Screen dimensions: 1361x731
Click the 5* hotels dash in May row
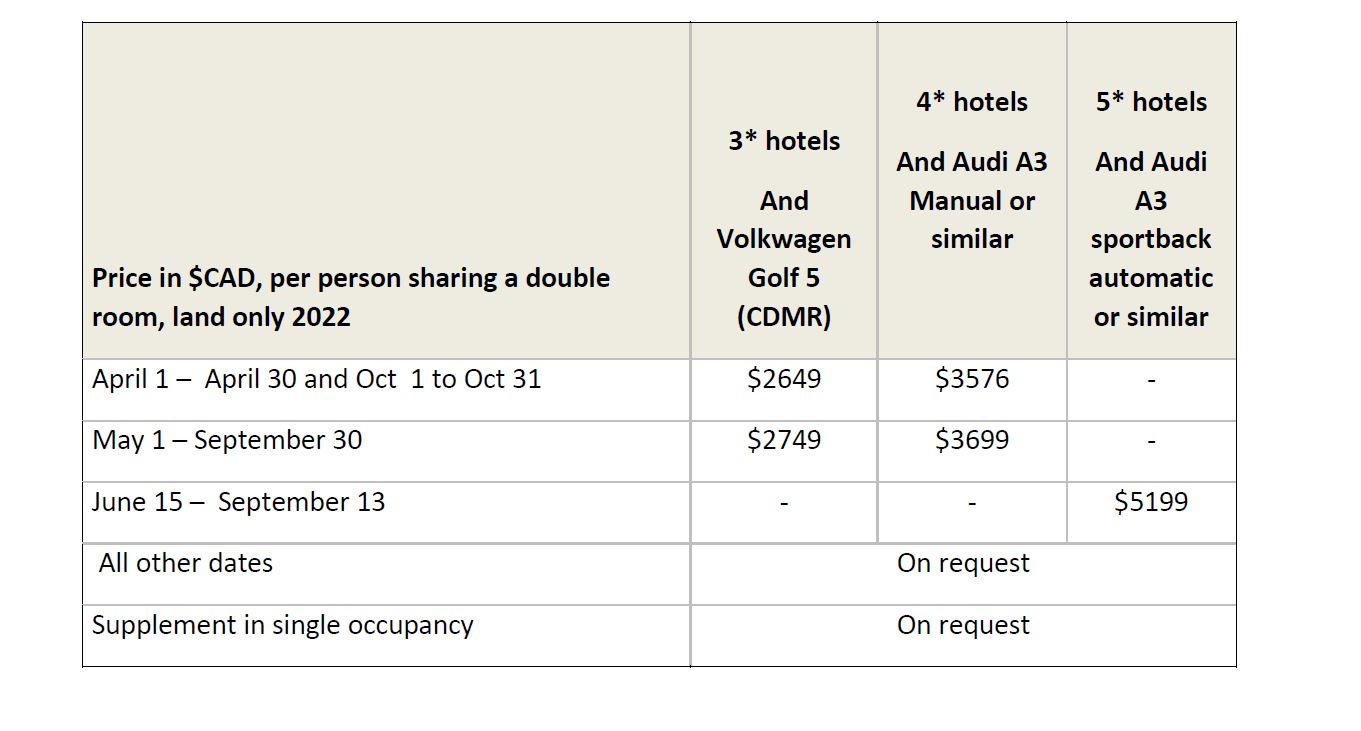pyautogui.click(x=1151, y=441)
